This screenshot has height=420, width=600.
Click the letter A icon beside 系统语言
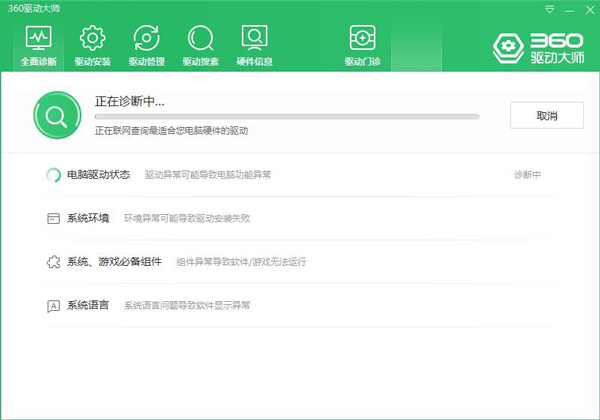[53, 306]
